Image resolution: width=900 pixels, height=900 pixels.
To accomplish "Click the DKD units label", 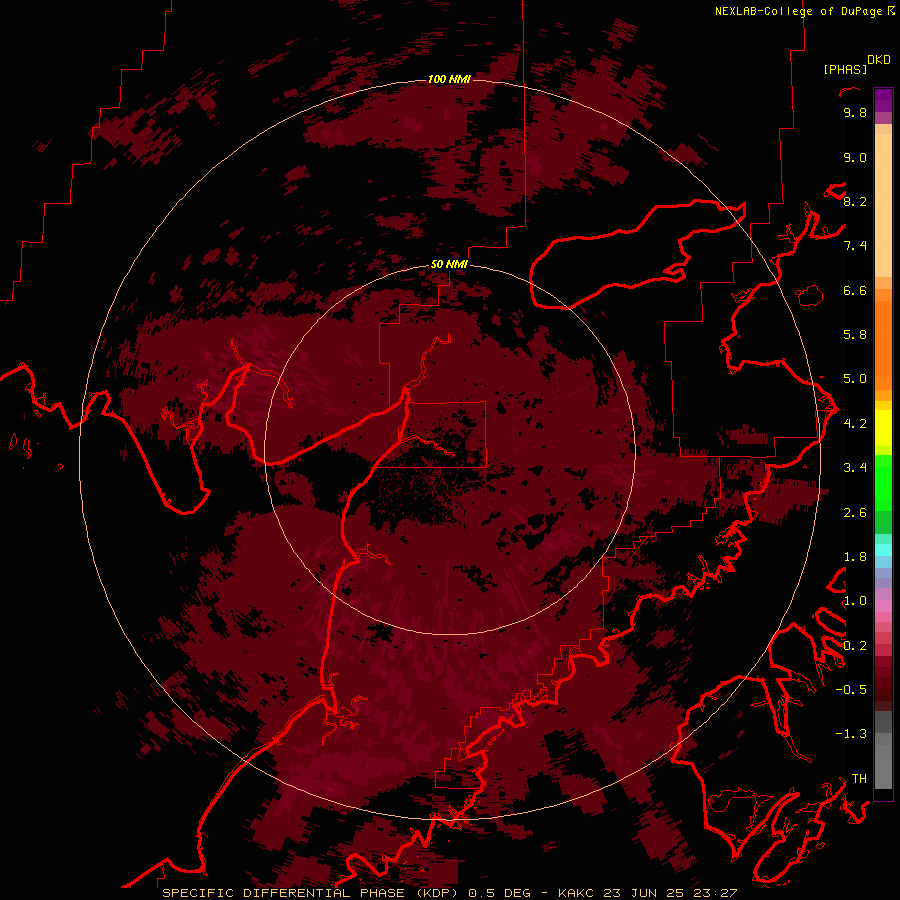I will click(x=879, y=60).
